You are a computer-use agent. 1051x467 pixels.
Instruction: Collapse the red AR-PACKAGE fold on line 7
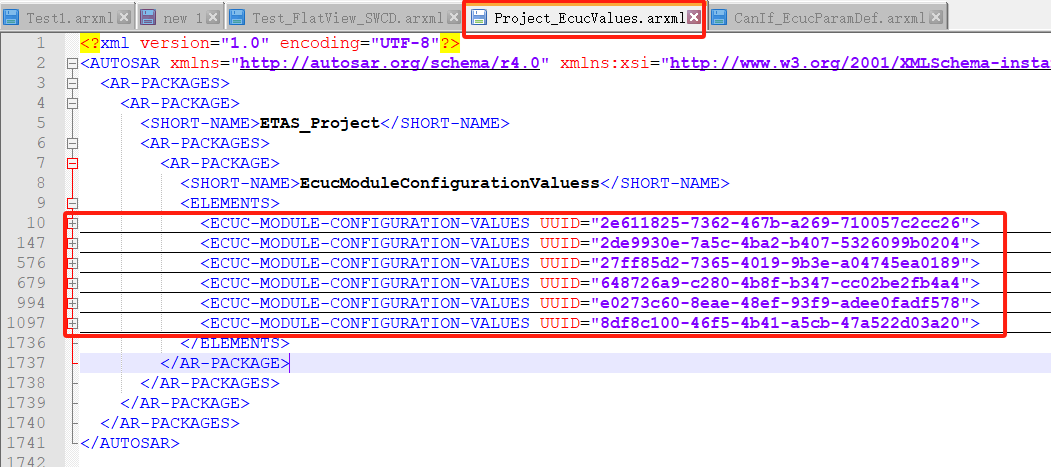coord(72,163)
